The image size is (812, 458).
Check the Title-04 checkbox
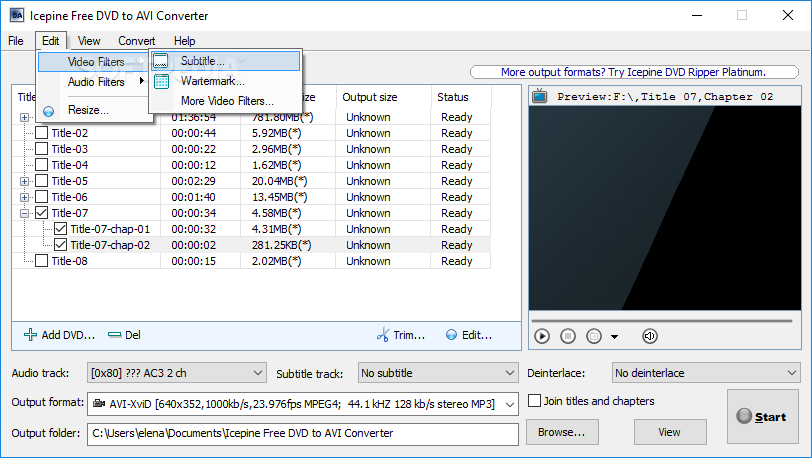pyautogui.click(x=41, y=165)
